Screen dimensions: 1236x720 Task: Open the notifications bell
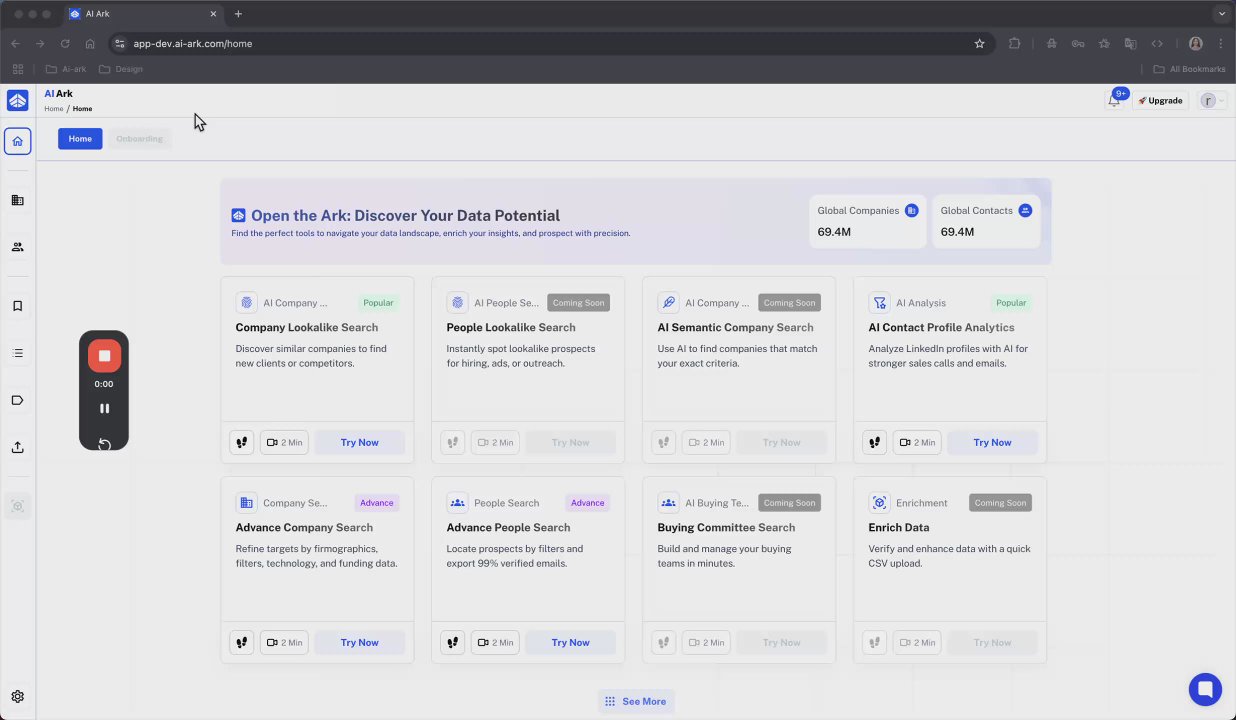(1114, 100)
